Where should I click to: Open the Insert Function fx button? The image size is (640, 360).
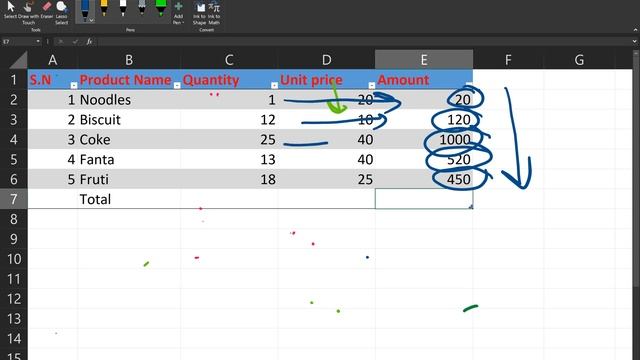coord(89,42)
